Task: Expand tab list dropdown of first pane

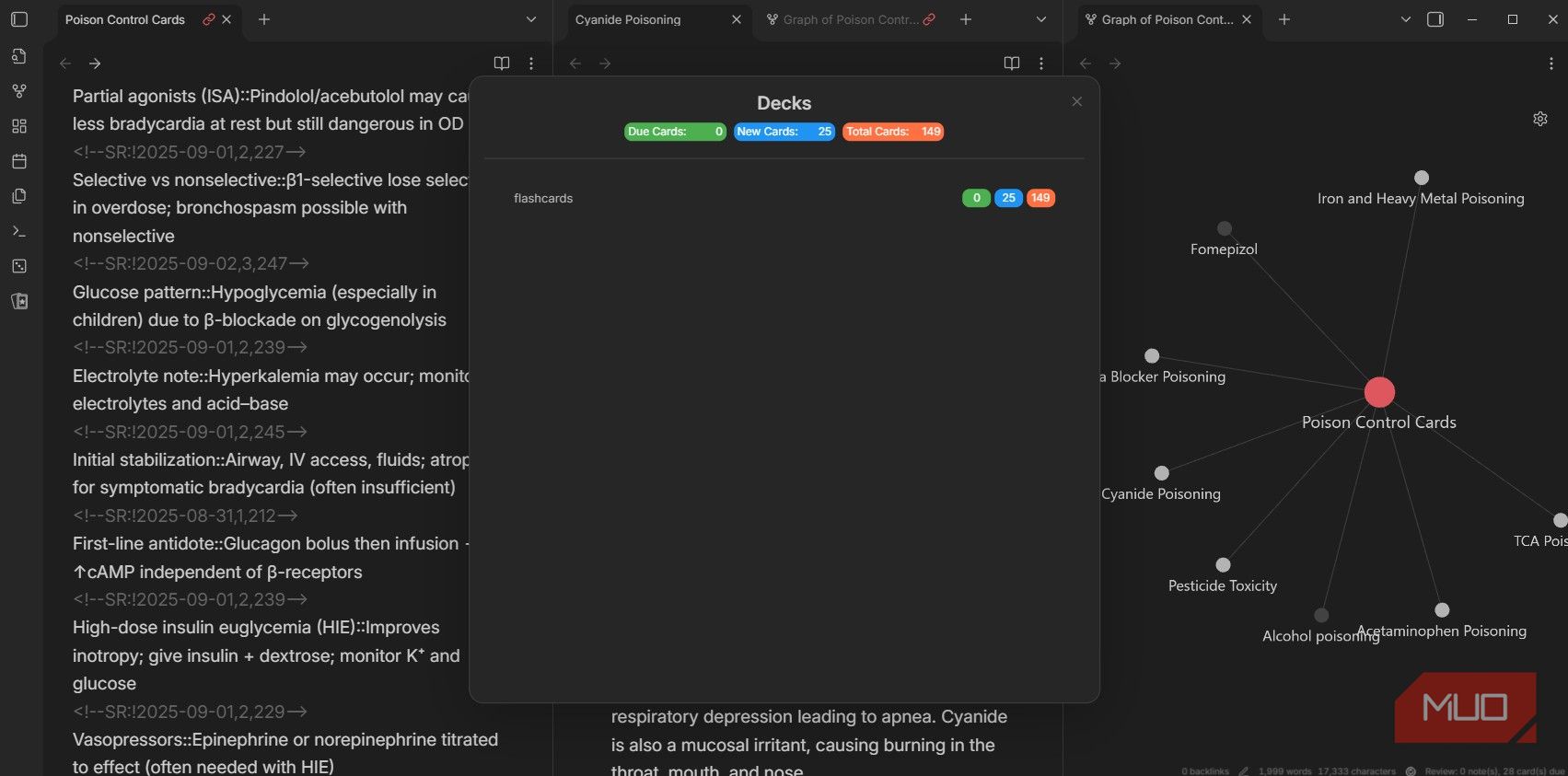Action: coord(531,19)
